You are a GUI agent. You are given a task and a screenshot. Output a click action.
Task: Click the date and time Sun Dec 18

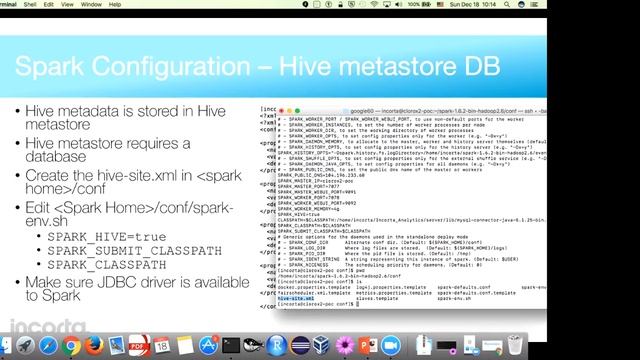pyautogui.click(x=473, y=4)
